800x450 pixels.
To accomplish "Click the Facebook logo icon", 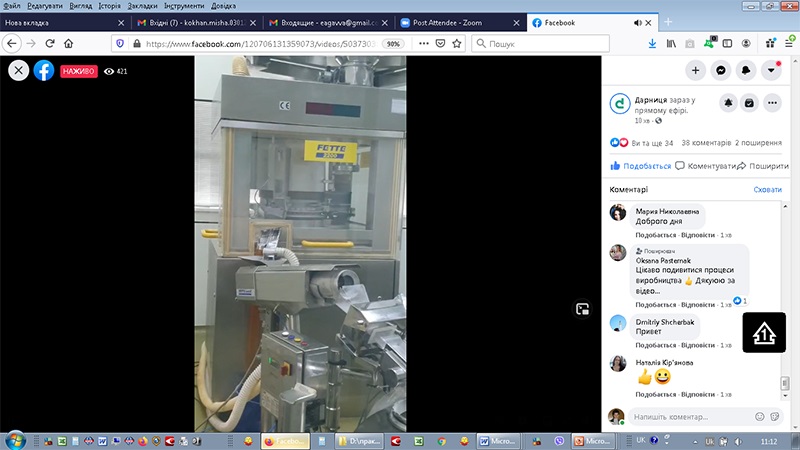I will pyautogui.click(x=44, y=70).
